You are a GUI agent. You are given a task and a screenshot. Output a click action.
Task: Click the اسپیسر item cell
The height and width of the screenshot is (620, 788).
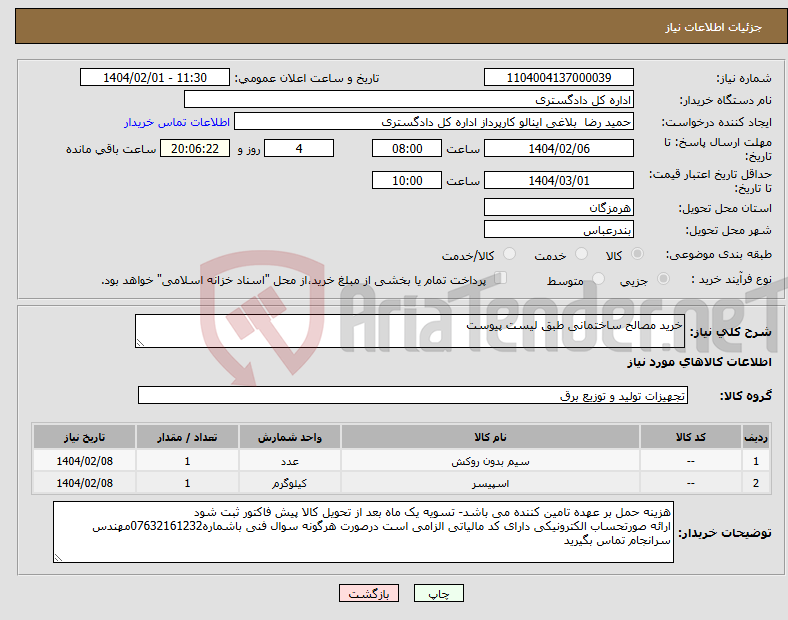490,483
